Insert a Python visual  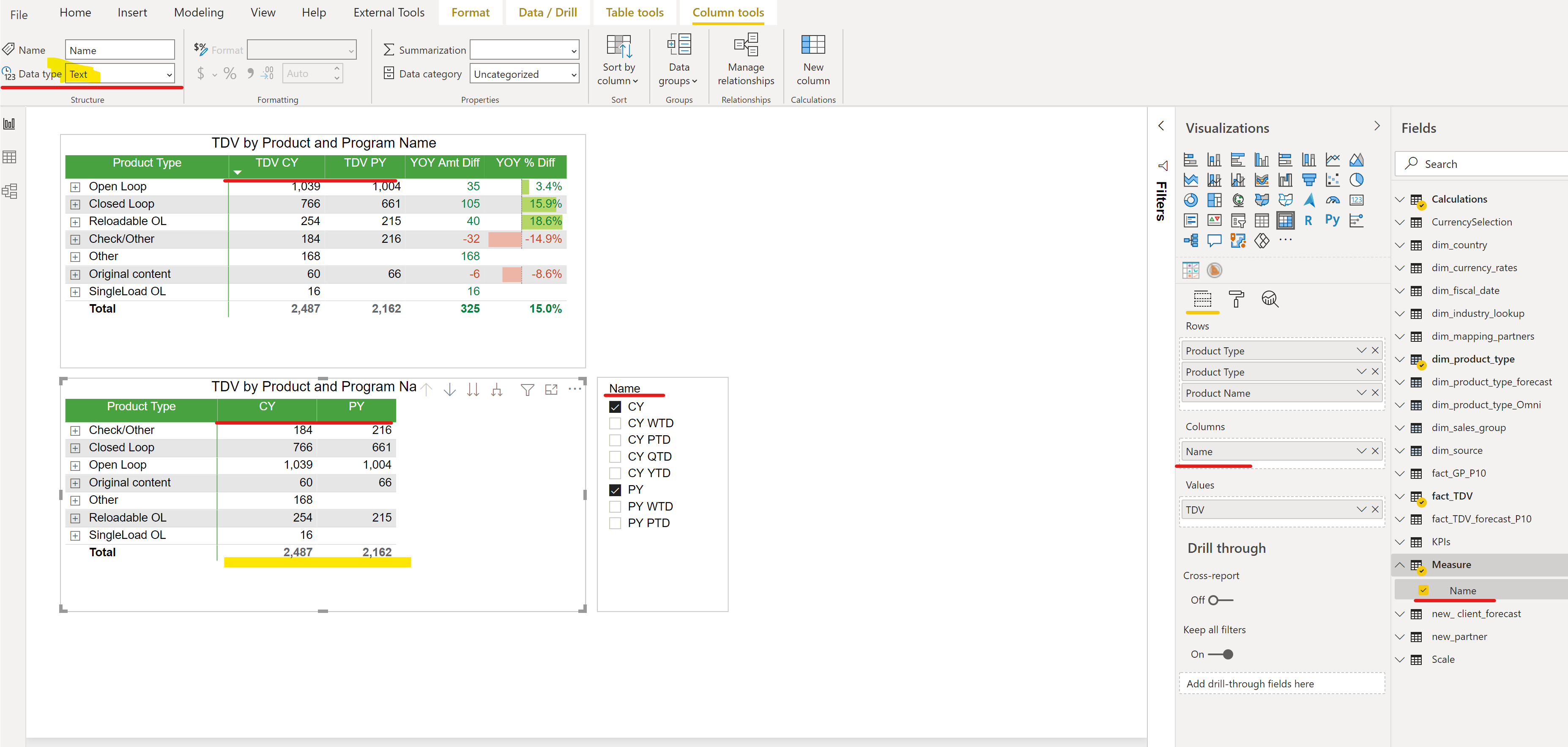coord(1333,220)
